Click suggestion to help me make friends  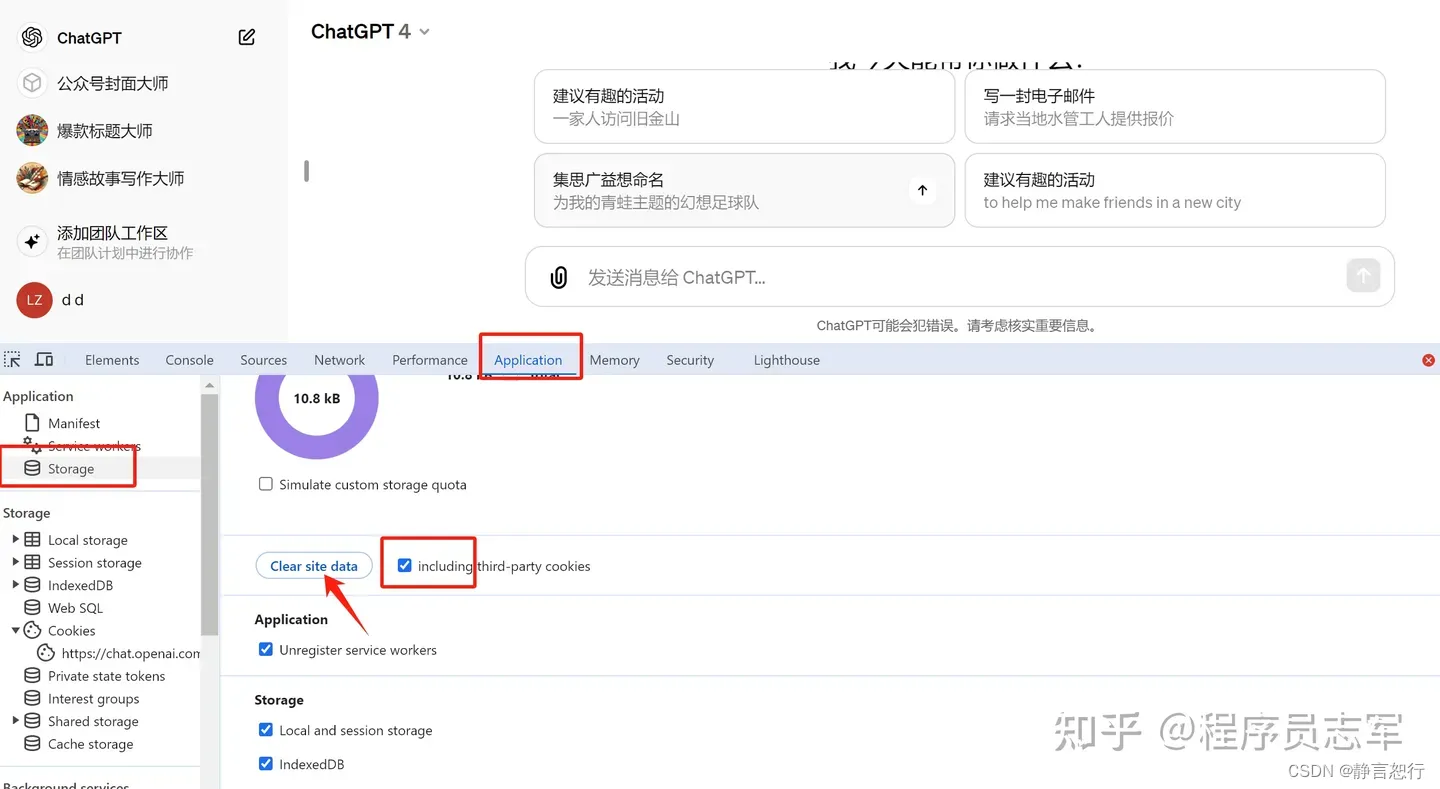click(x=1174, y=190)
